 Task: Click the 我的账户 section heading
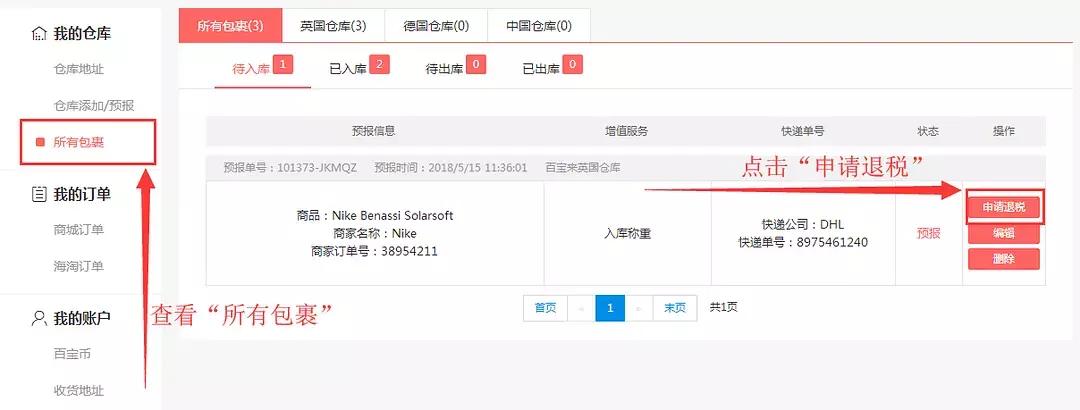coord(82,318)
